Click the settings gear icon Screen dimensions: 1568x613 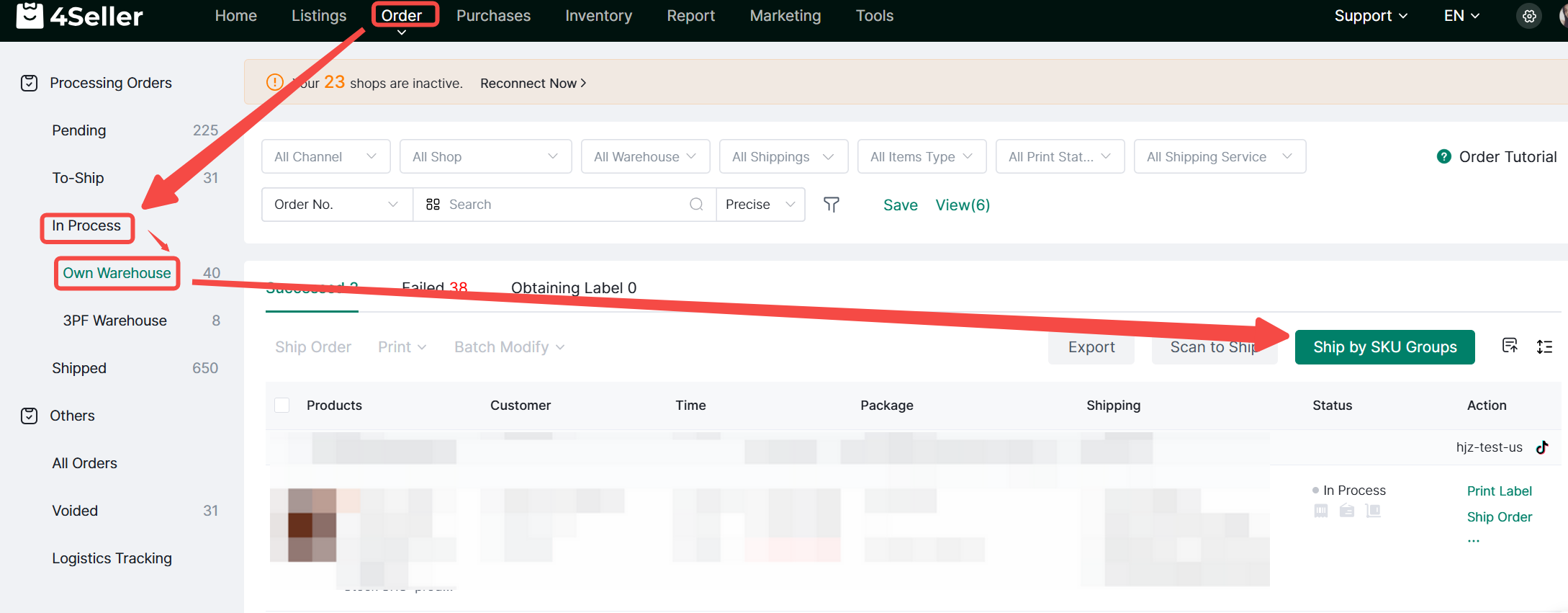(1529, 16)
